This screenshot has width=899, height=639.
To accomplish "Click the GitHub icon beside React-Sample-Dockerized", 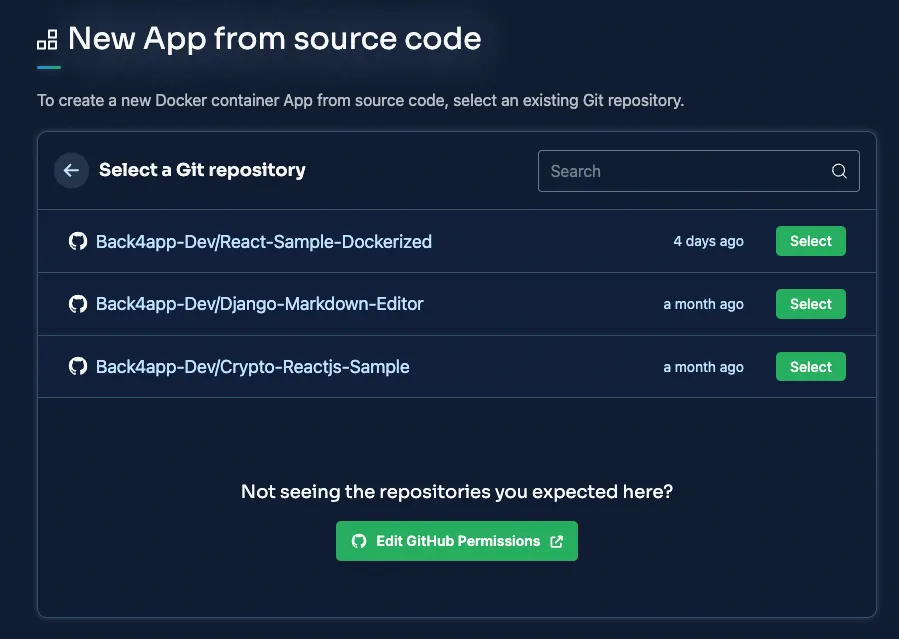I will click(x=78, y=241).
